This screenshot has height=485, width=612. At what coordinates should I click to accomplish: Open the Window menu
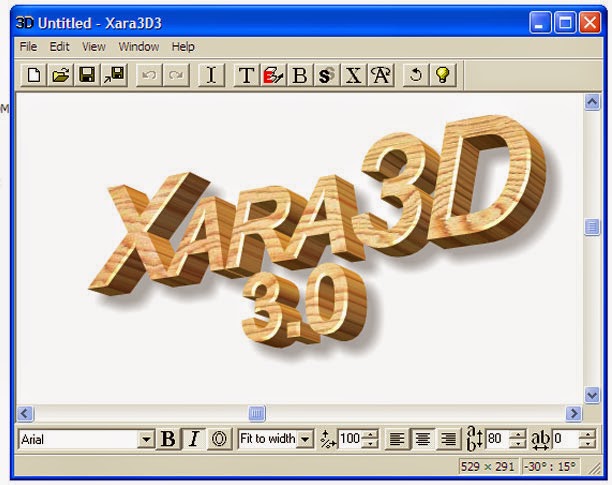click(x=139, y=46)
